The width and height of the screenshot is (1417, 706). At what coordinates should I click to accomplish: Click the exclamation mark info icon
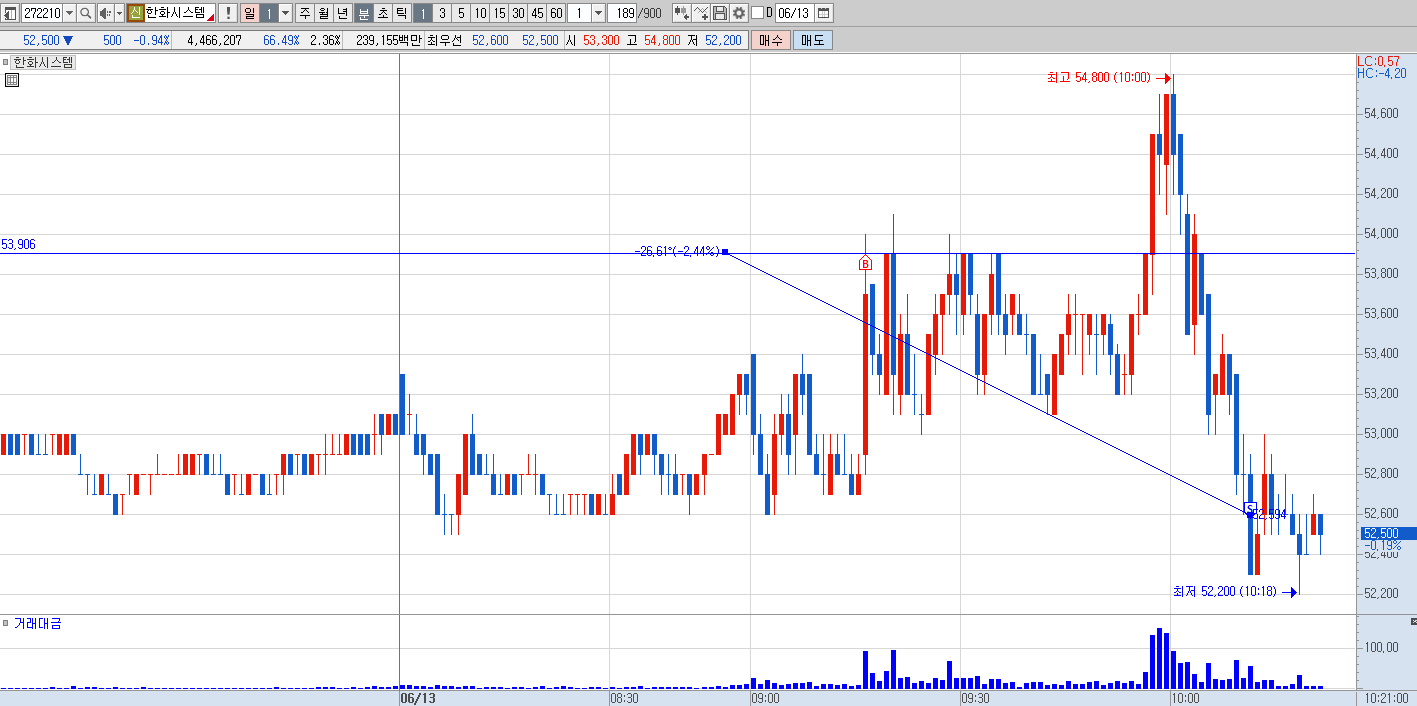[227, 13]
